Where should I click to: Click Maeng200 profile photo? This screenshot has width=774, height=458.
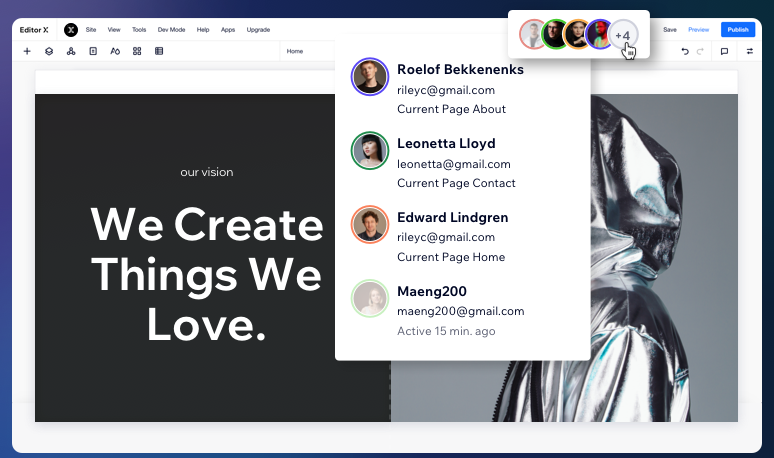coord(370,299)
